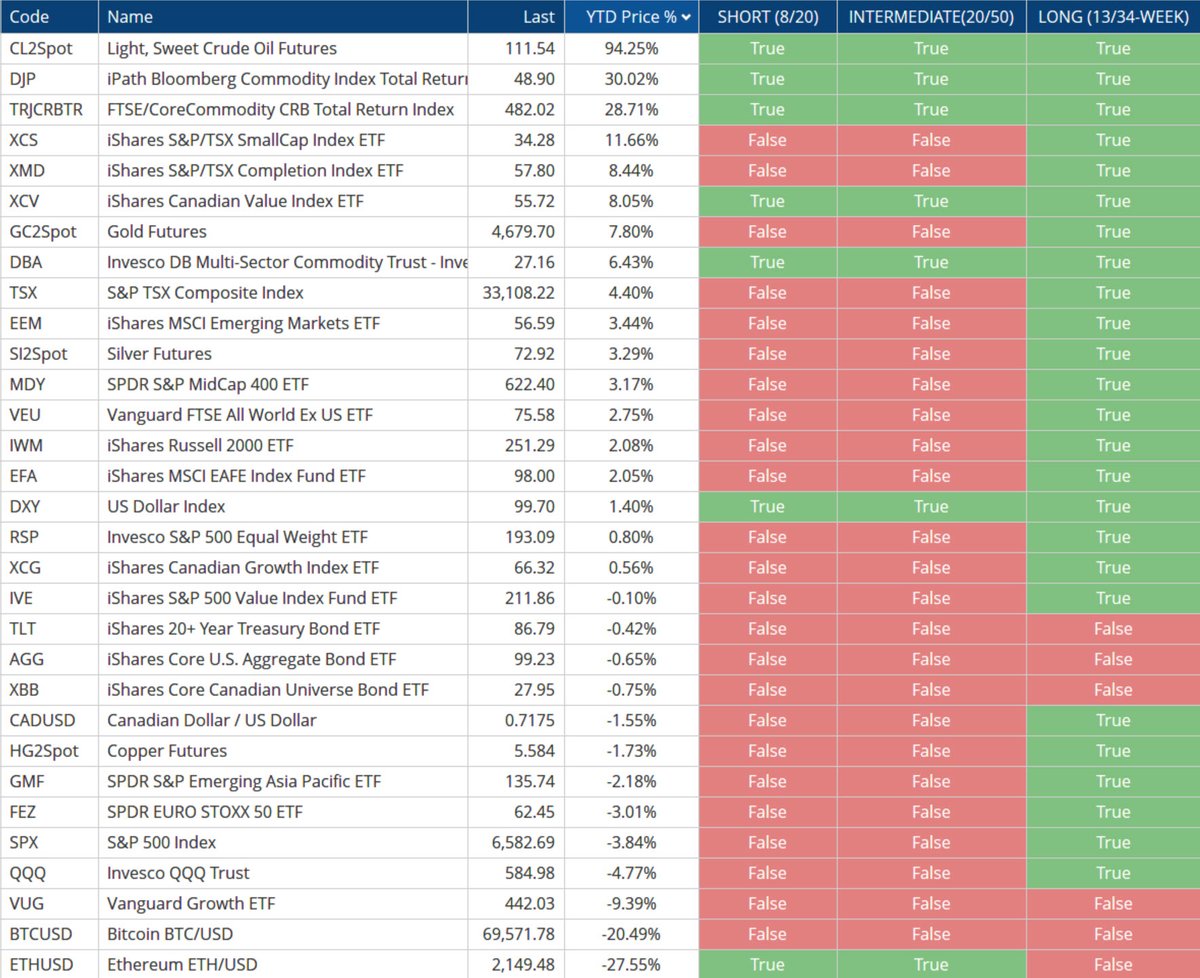Select SPDR EURO STOXX 50 ETF
Screen dimensions: 1200x978
pyautogui.click(x=283, y=811)
